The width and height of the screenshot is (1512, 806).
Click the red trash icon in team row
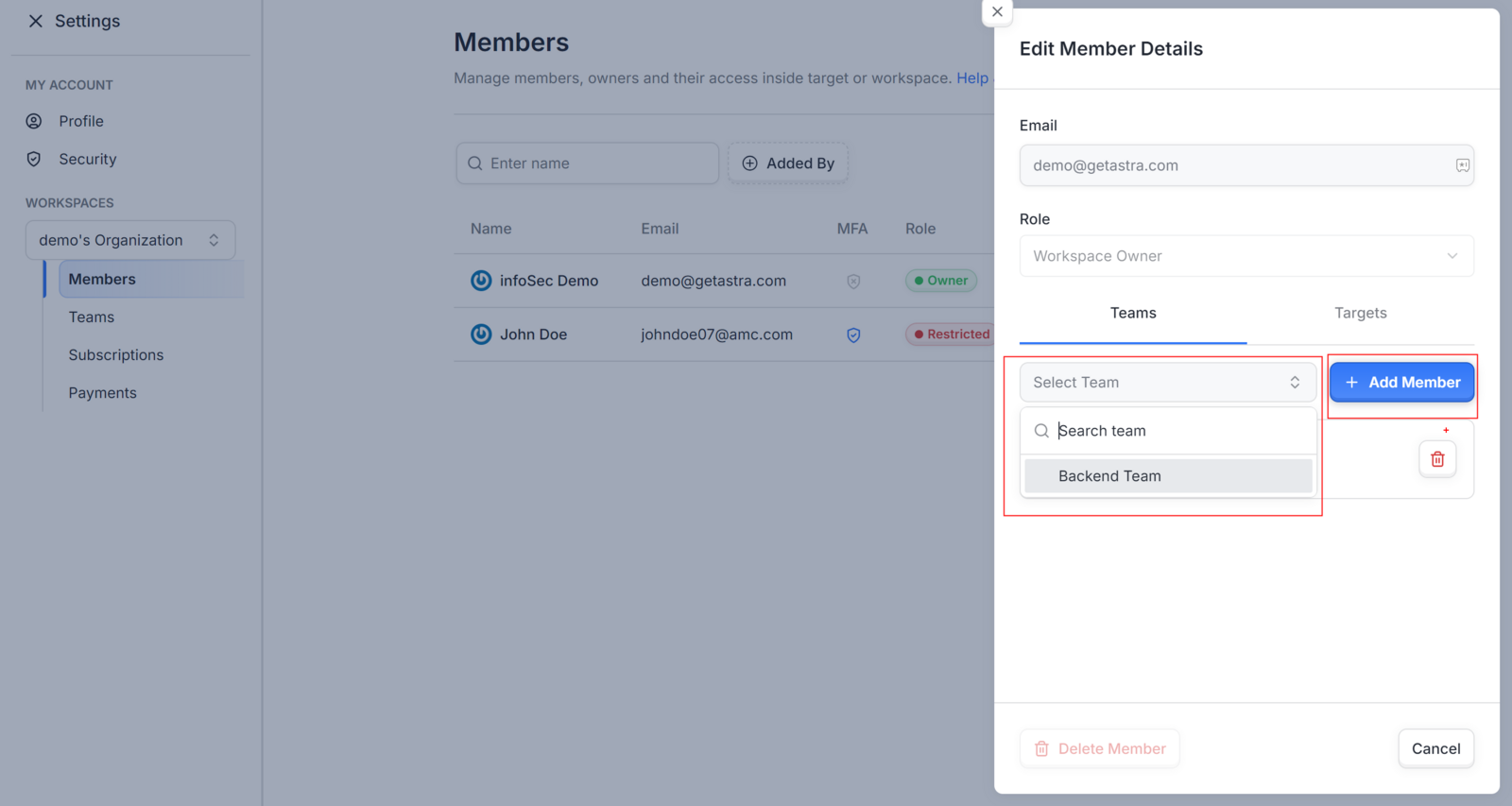pos(1437,459)
